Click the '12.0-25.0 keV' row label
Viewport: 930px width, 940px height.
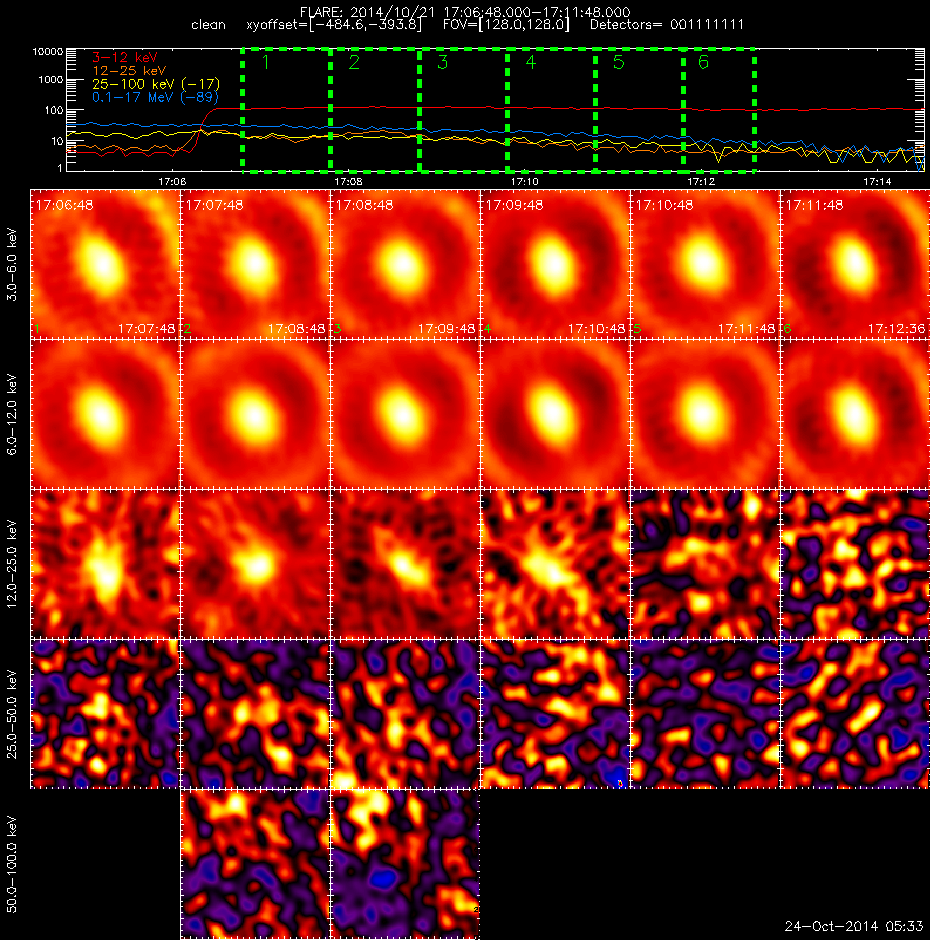12,564
